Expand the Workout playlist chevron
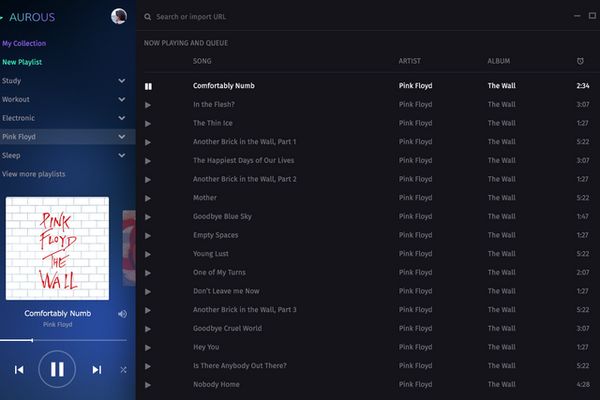Viewport: 600px width, 400px height. point(122,100)
